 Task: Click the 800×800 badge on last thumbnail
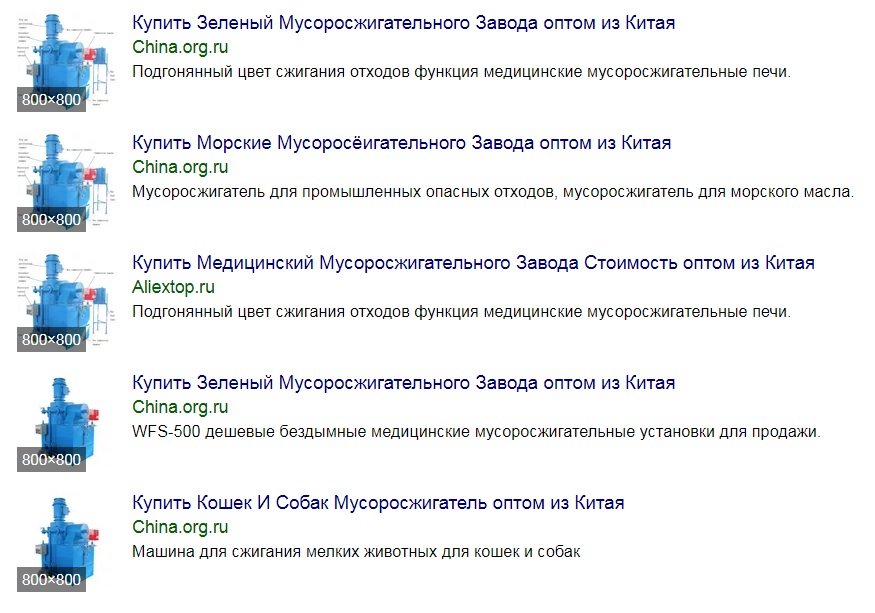[x=51, y=580]
